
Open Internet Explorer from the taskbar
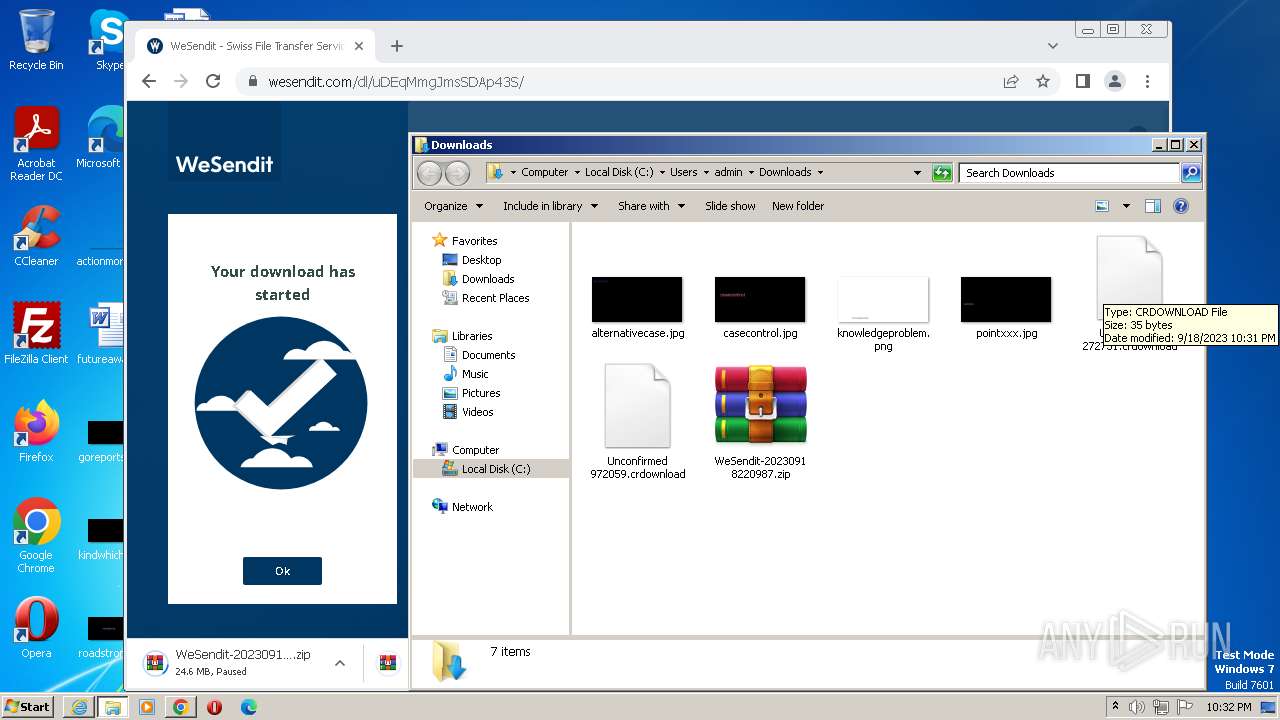point(79,707)
